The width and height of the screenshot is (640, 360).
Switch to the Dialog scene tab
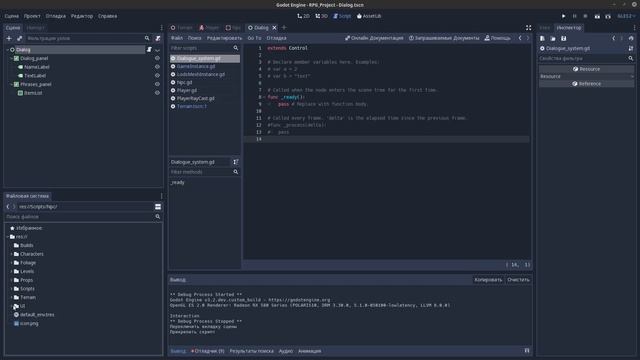coord(261,28)
